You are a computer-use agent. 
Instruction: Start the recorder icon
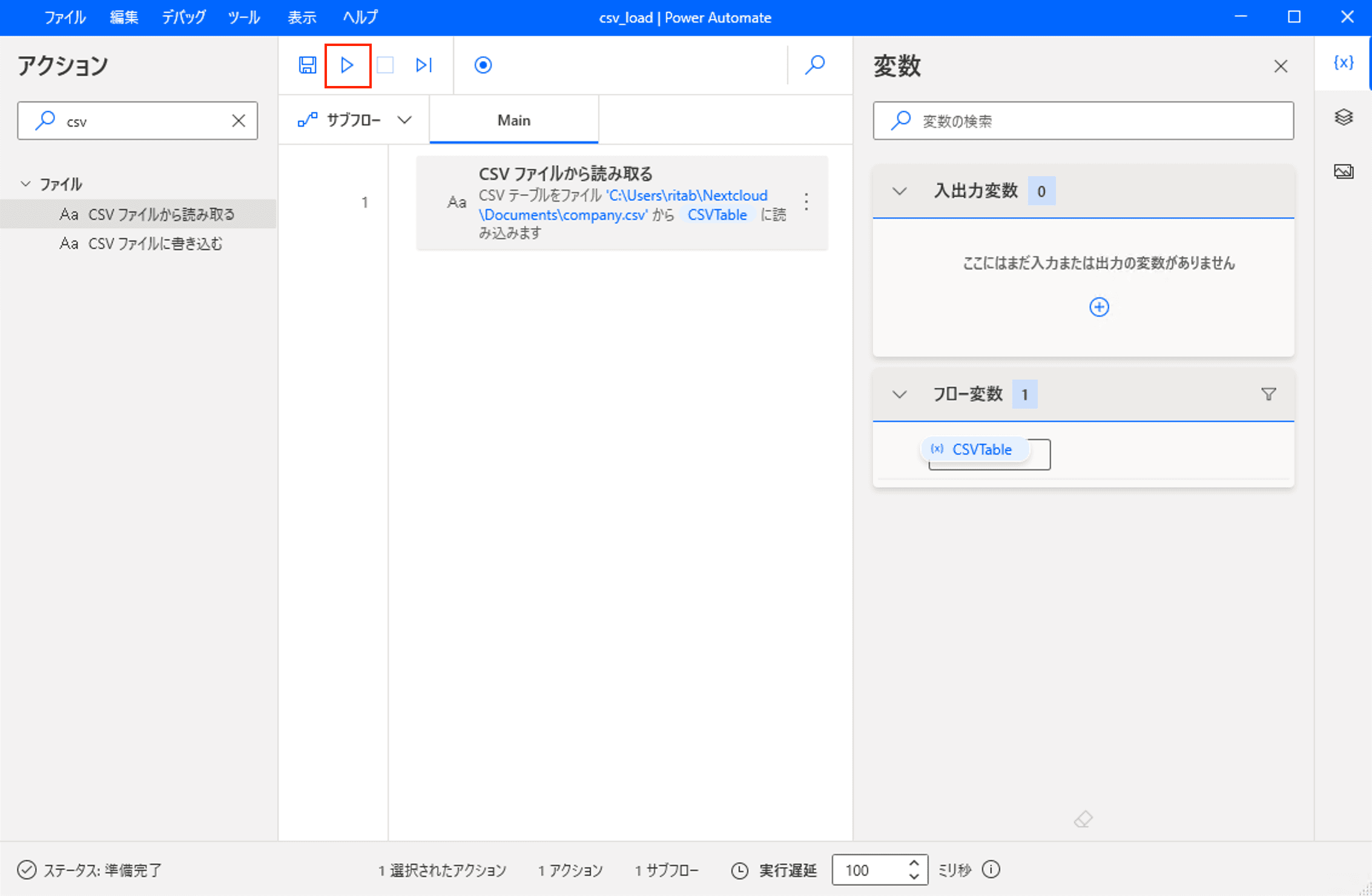(x=483, y=65)
